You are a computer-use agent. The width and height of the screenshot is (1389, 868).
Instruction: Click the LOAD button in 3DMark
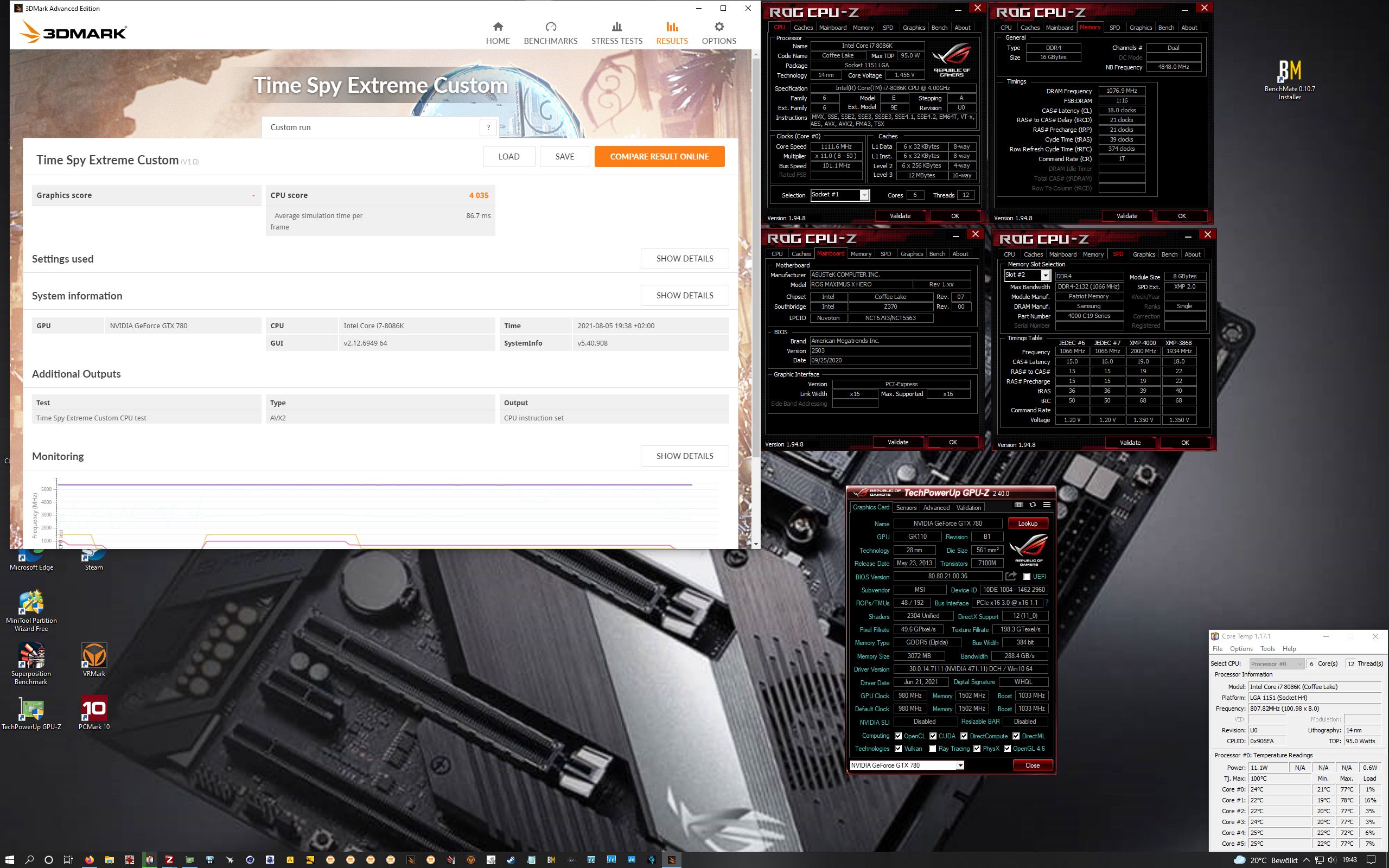pyautogui.click(x=508, y=157)
